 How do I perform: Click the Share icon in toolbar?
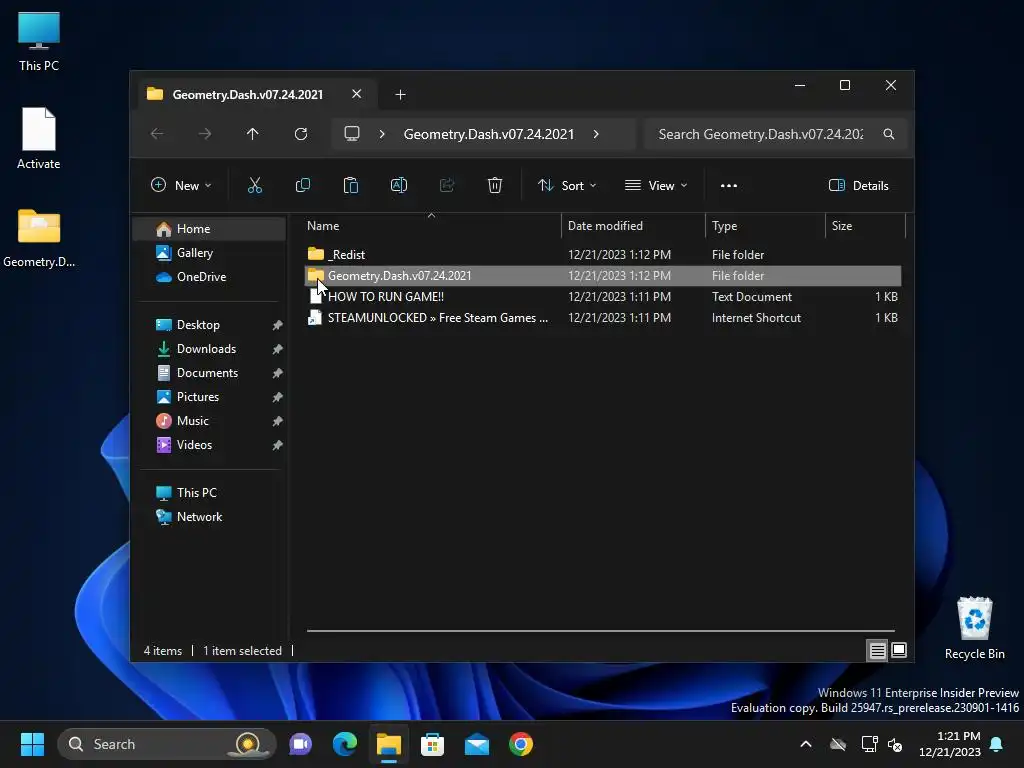tap(447, 185)
